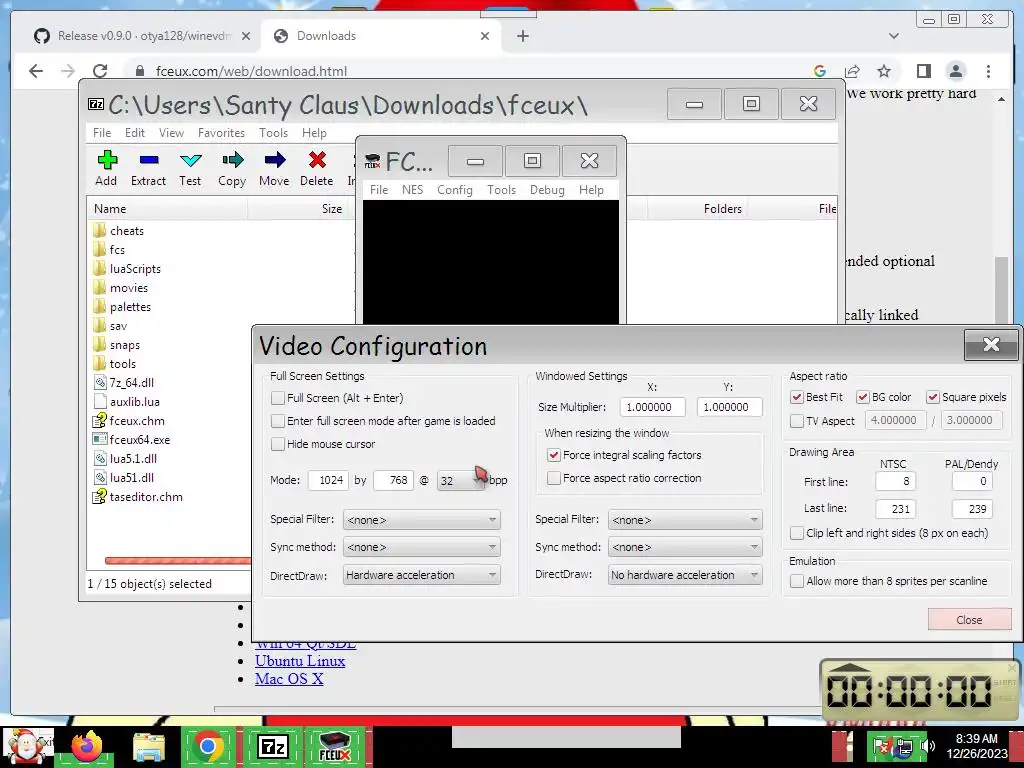Click the browser page vertical scrollbar
The width and height of the screenshot is (1024, 768).
point(1001,289)
